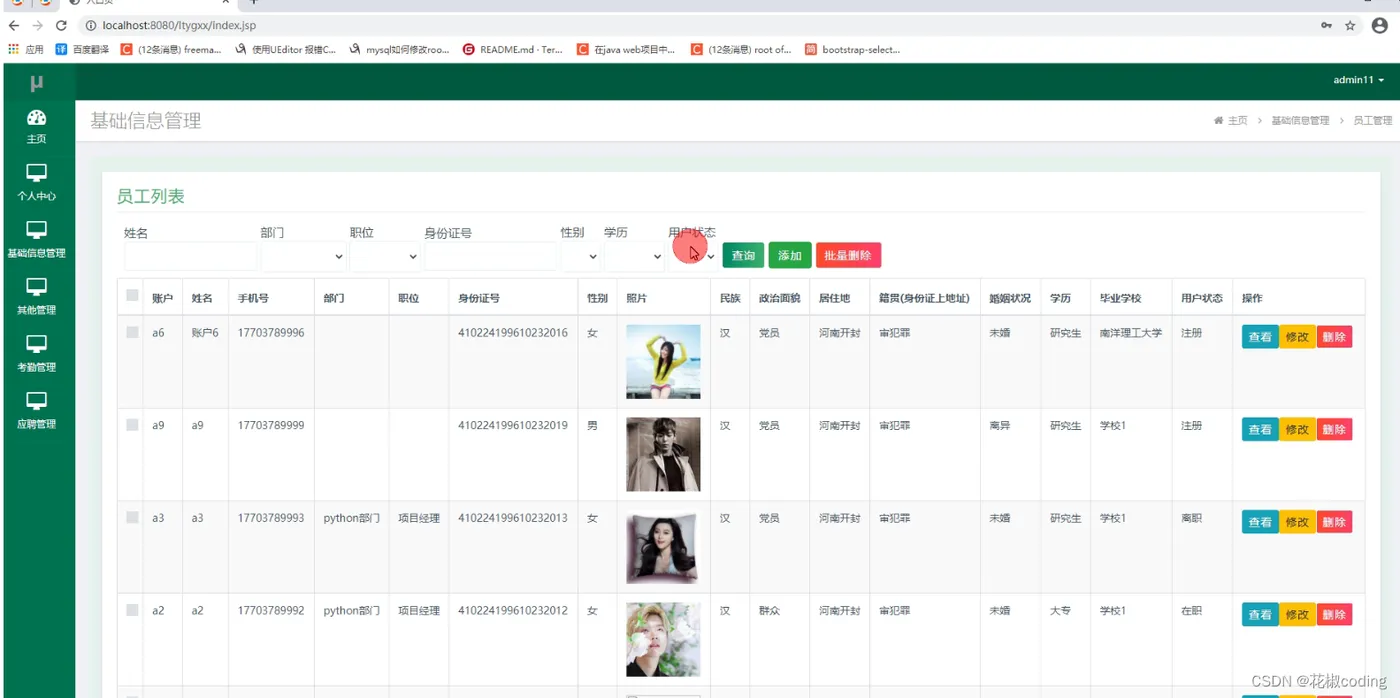1400x698 pixels.
Task: Click the red 批量删除 button
Action: pos(848,255)
